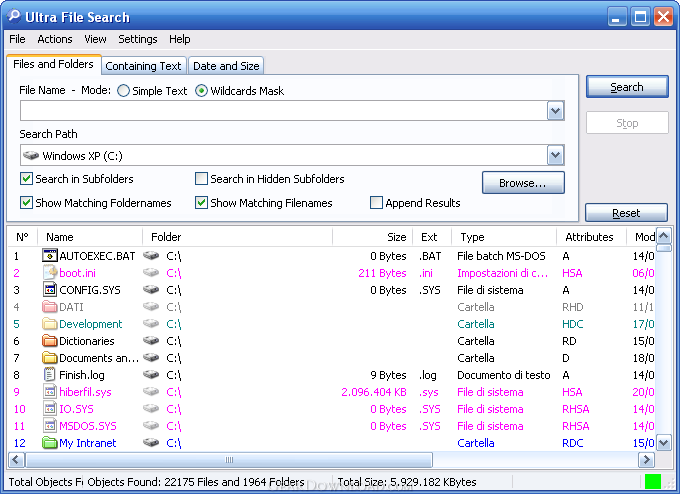The width and height of the screenshot is (680, 494).
Task: Click the CONFIG.SYS file icon
Action: coord(49,290)
